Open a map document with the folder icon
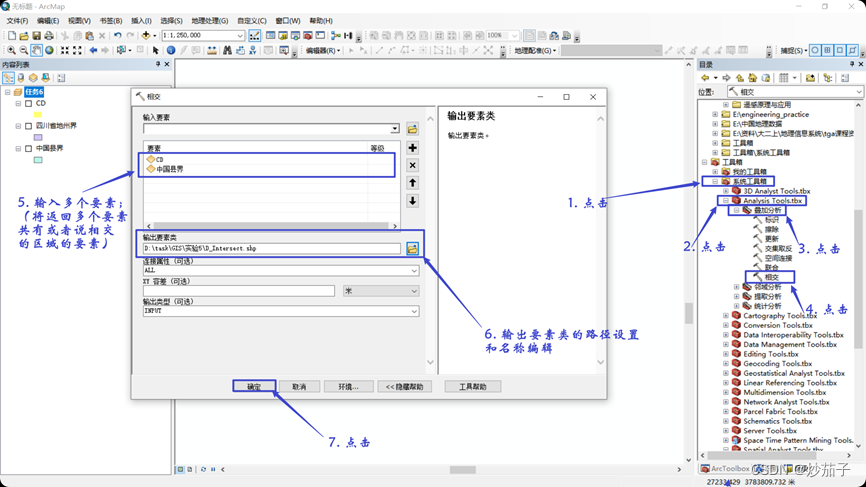The width and height of the screenshot is (866, 487). point(24,36)
